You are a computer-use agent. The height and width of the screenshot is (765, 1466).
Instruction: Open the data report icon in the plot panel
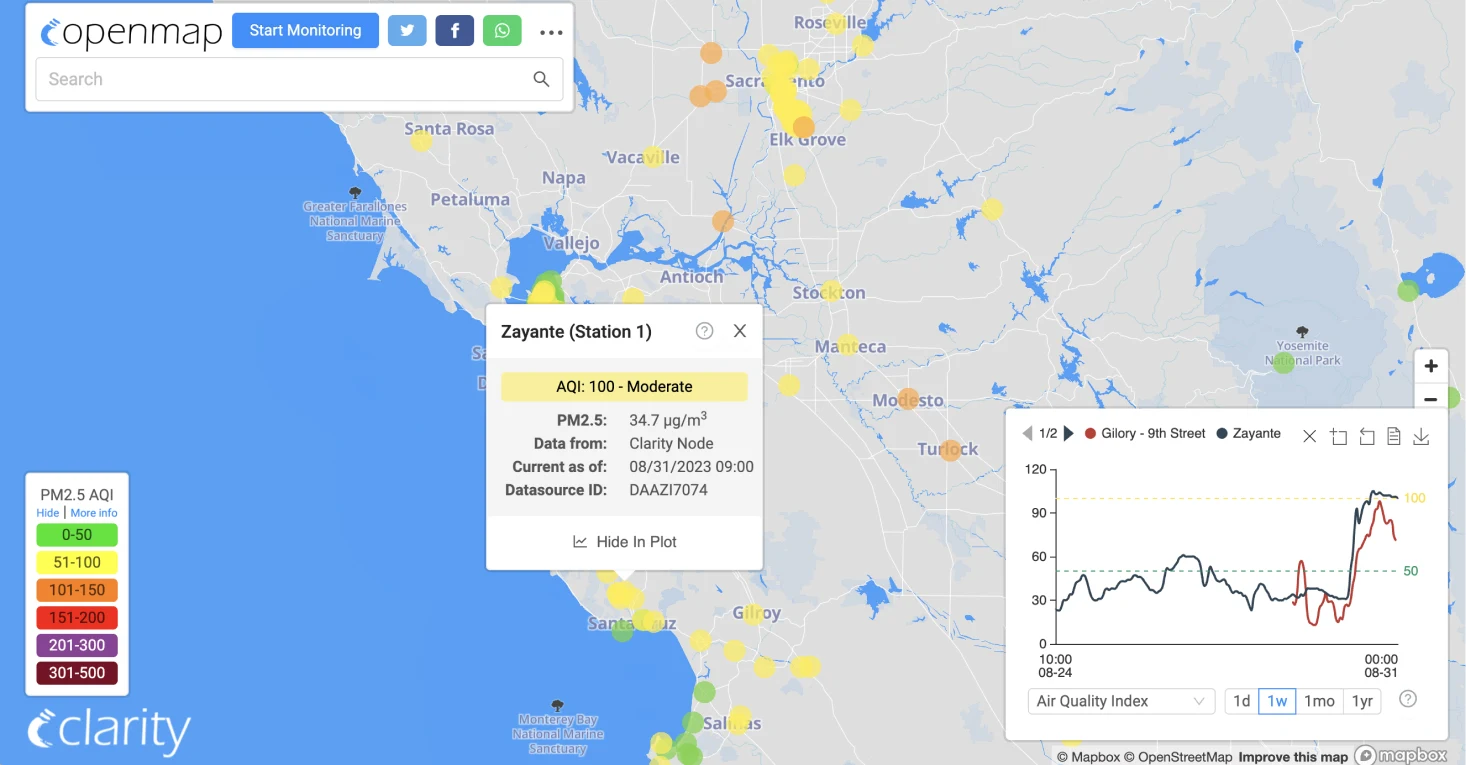click(1393, 436)
